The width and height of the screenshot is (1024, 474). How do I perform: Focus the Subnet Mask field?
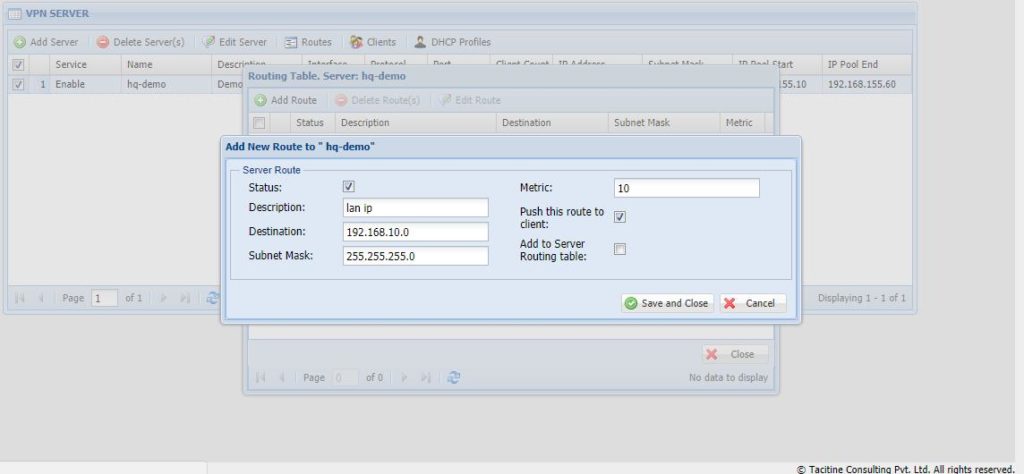click(x=415, y=256)
